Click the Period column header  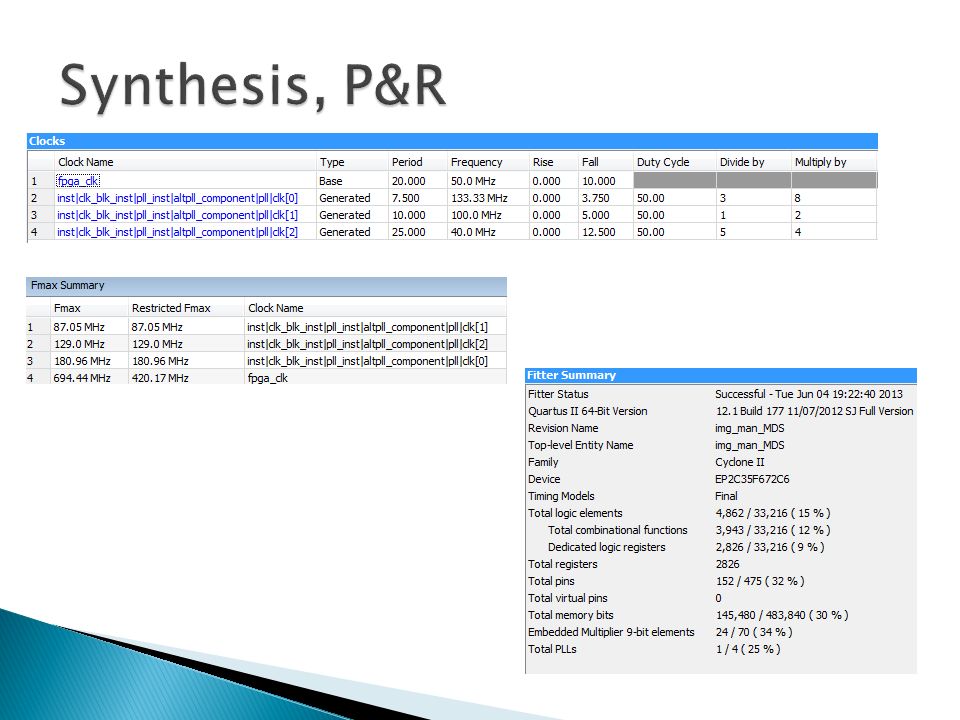[407, 162]
